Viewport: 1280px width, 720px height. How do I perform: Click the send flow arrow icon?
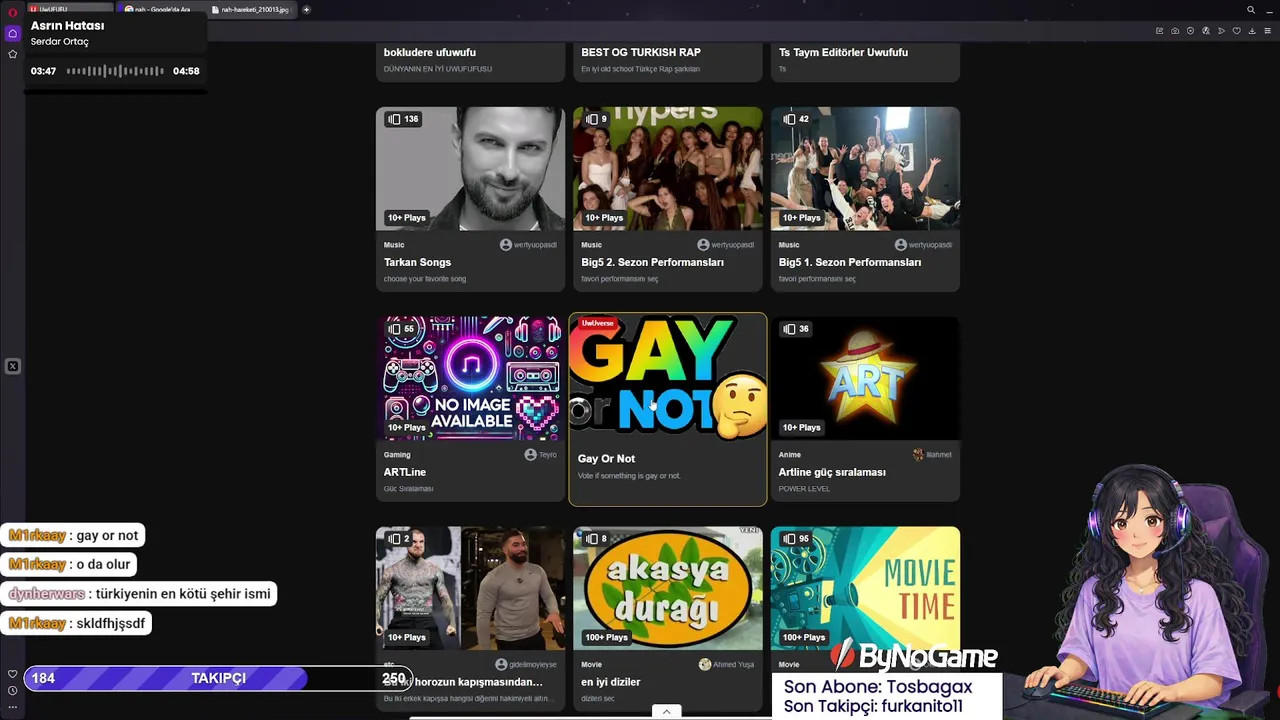coord(1221,31)
